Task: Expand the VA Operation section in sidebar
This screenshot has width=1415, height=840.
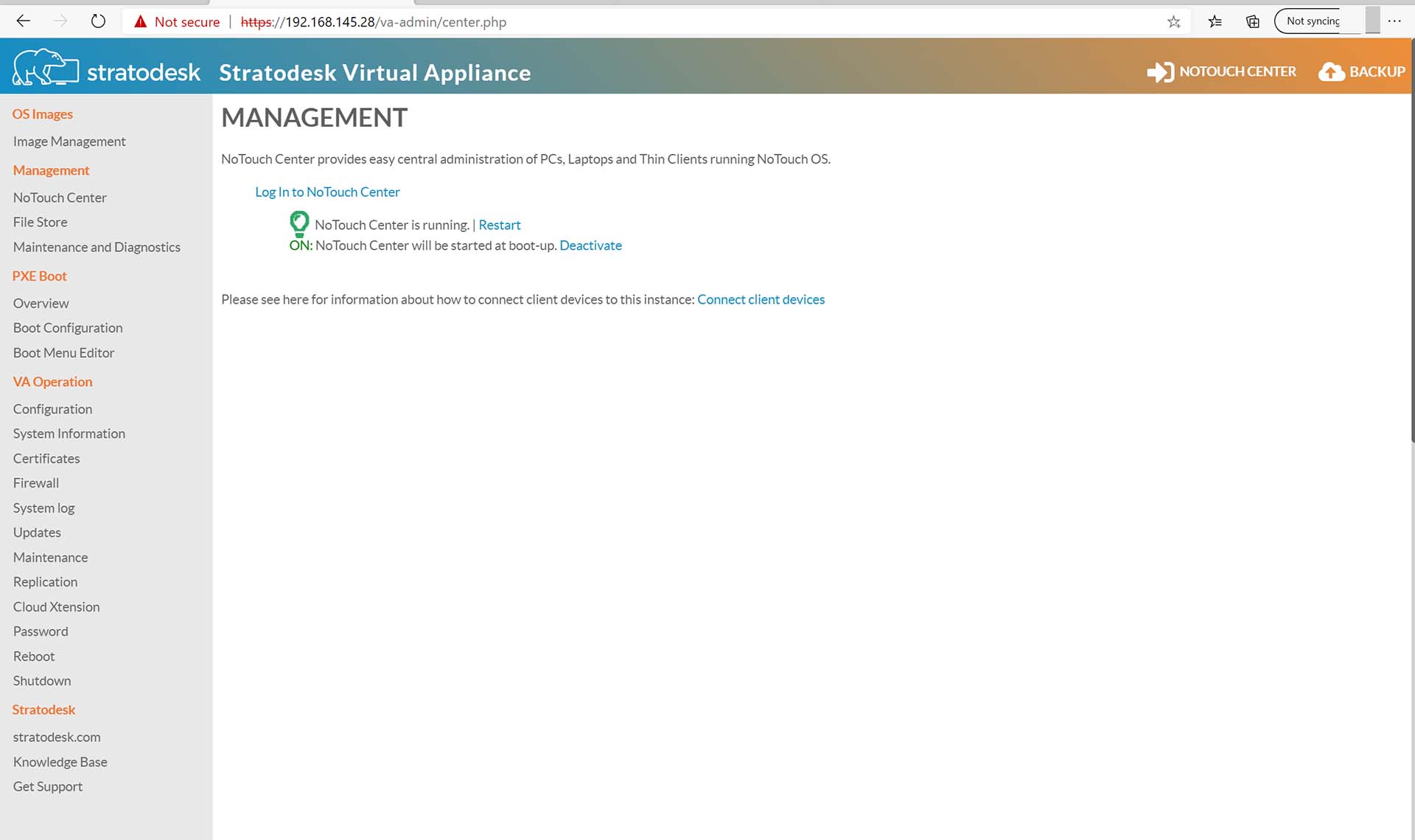Action: (53, 381)
